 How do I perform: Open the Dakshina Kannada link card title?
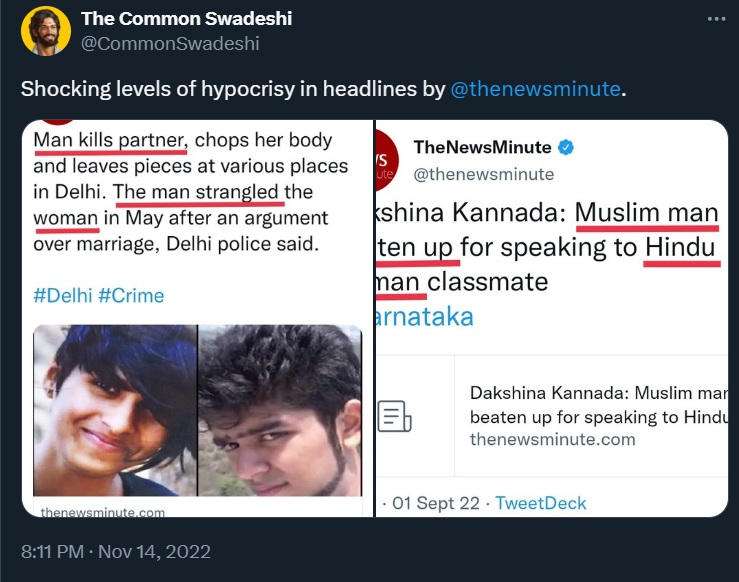[597, 402]
